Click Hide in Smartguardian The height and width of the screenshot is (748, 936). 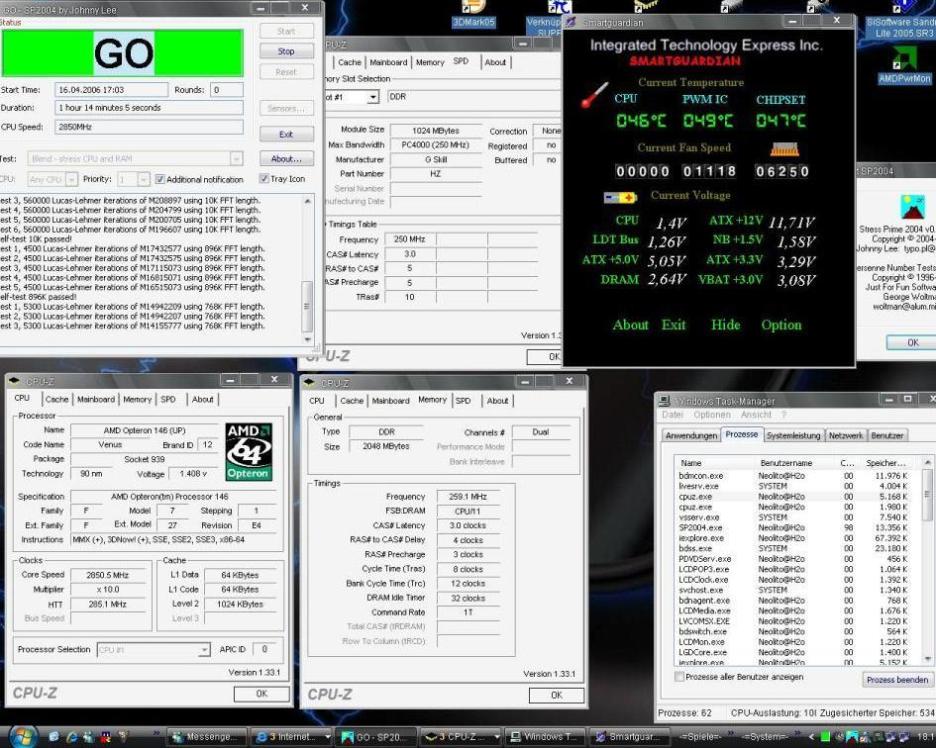pos(725,325)
